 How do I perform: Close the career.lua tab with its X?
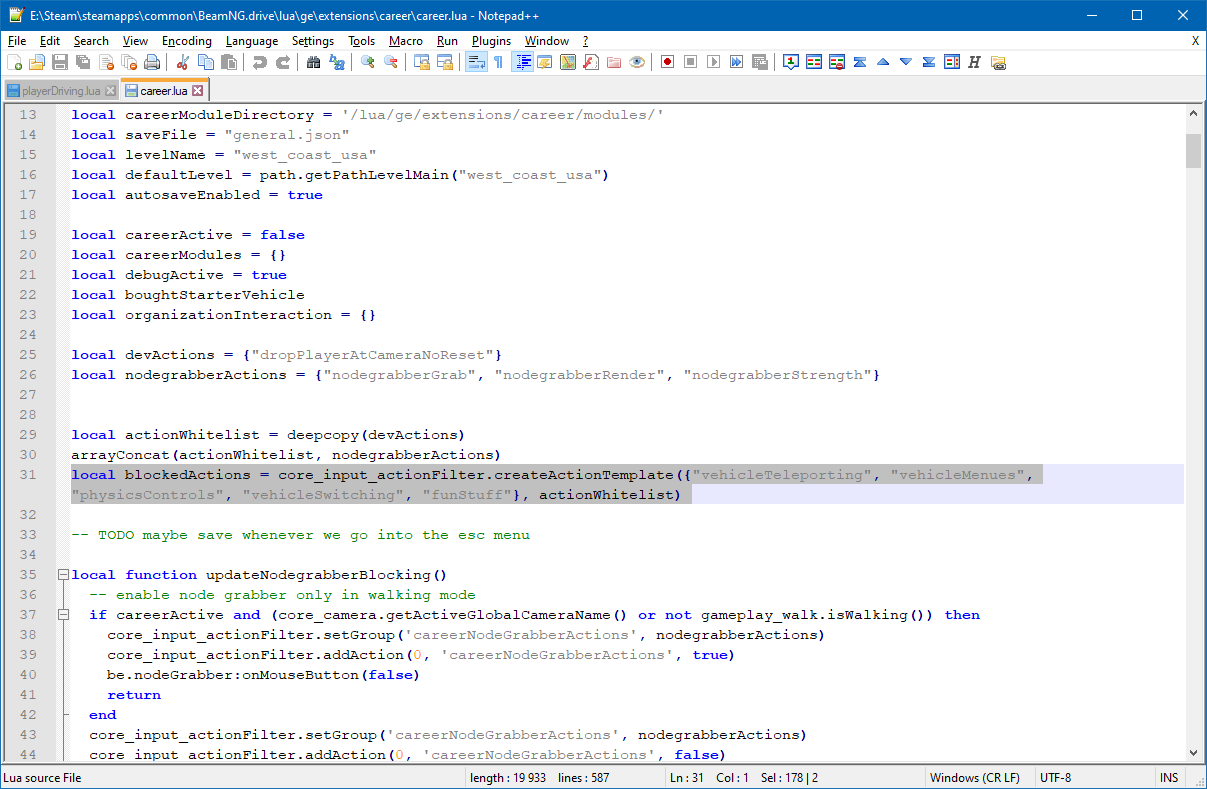(198, 91)
